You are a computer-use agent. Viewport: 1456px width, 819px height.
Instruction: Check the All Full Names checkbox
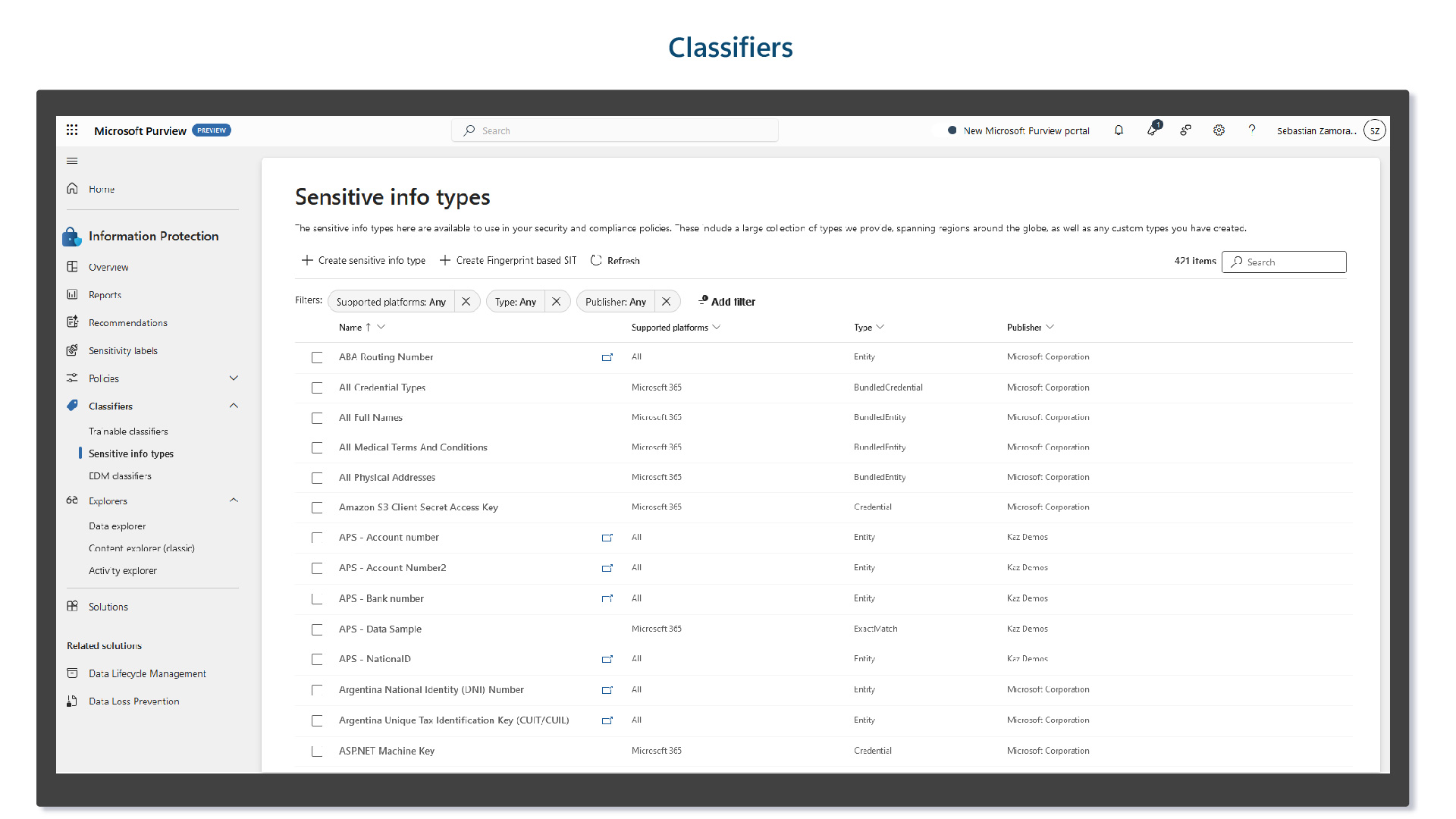pyautogui.click(x=317, y=418)
